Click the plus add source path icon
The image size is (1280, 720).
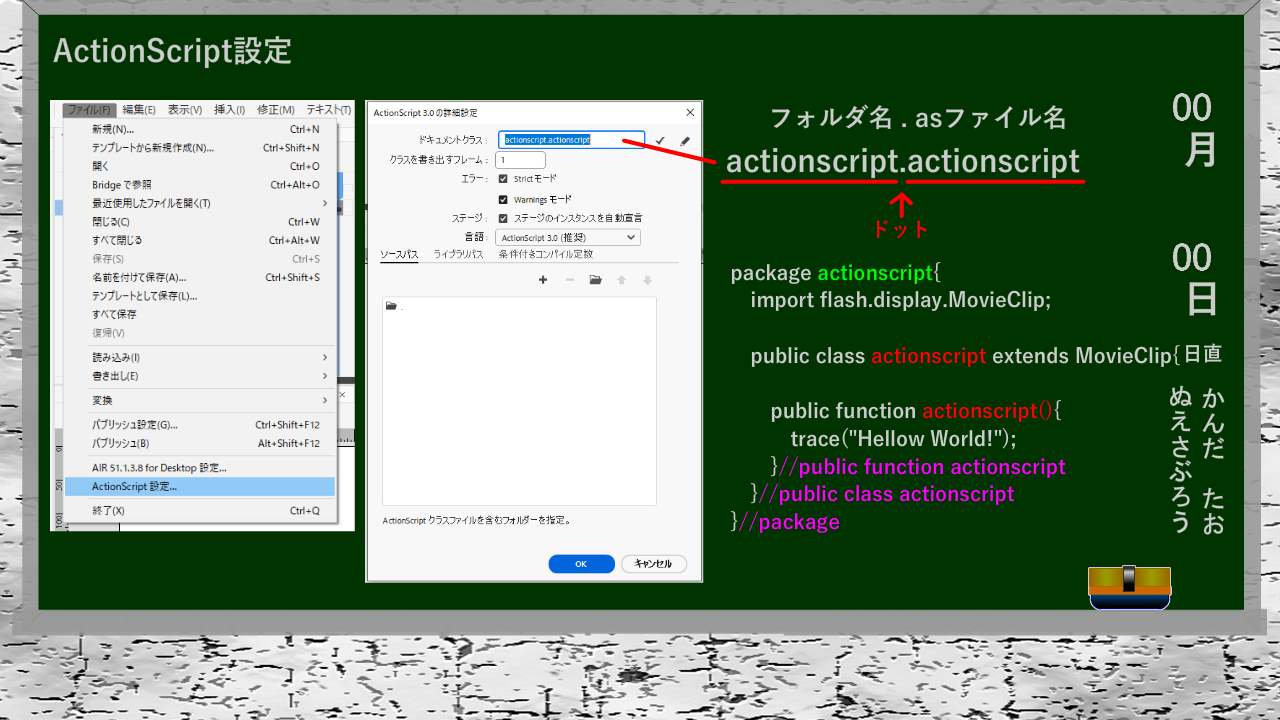(x=543, y=280)
